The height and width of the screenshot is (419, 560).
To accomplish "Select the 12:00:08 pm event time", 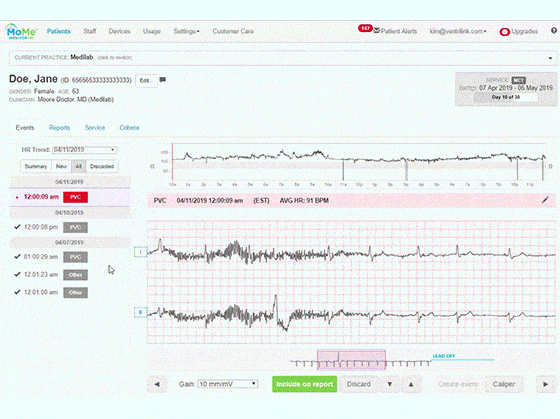I will click(41, 227).
